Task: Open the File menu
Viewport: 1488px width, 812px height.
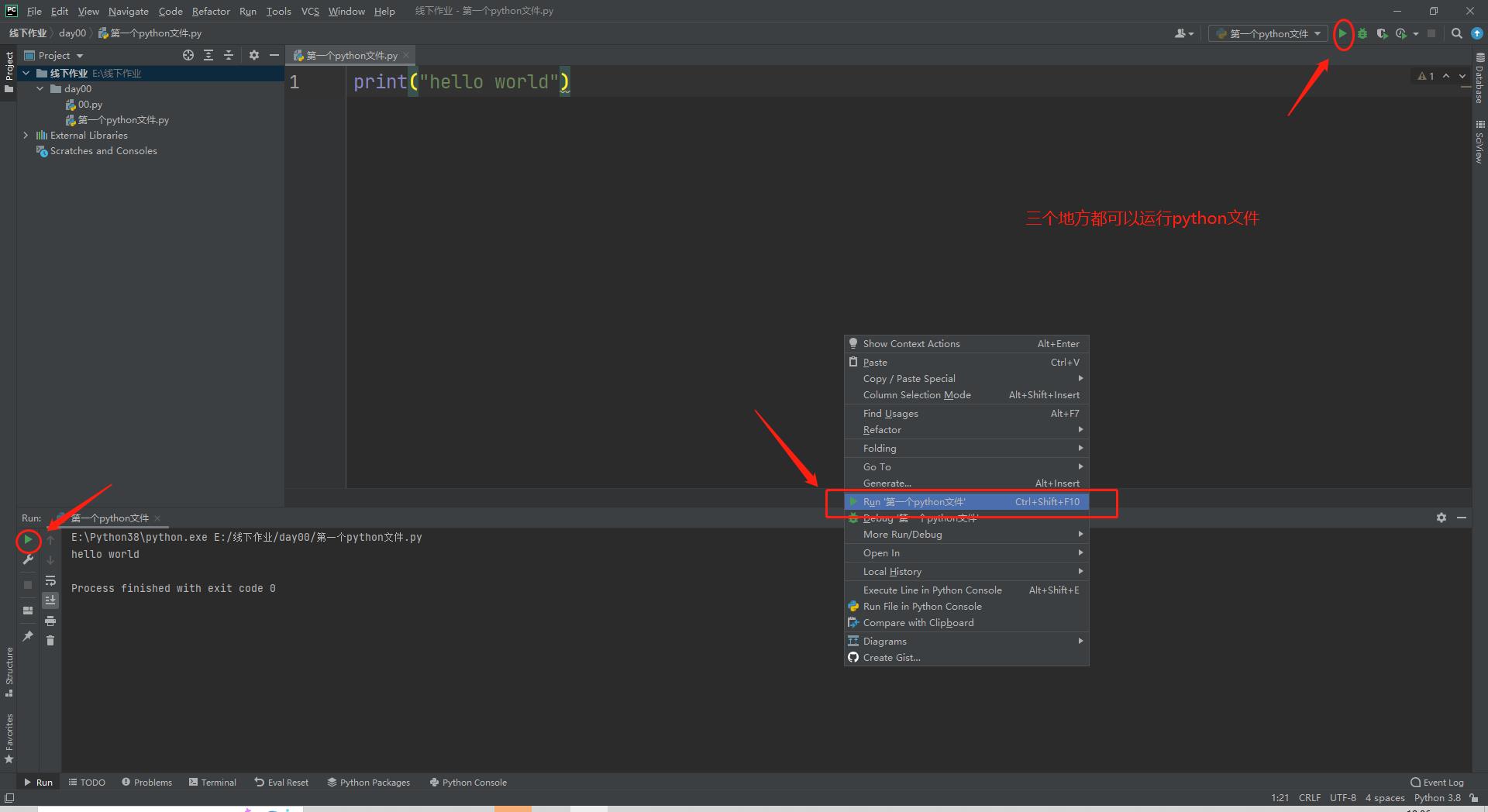Action: pos(34,11)
